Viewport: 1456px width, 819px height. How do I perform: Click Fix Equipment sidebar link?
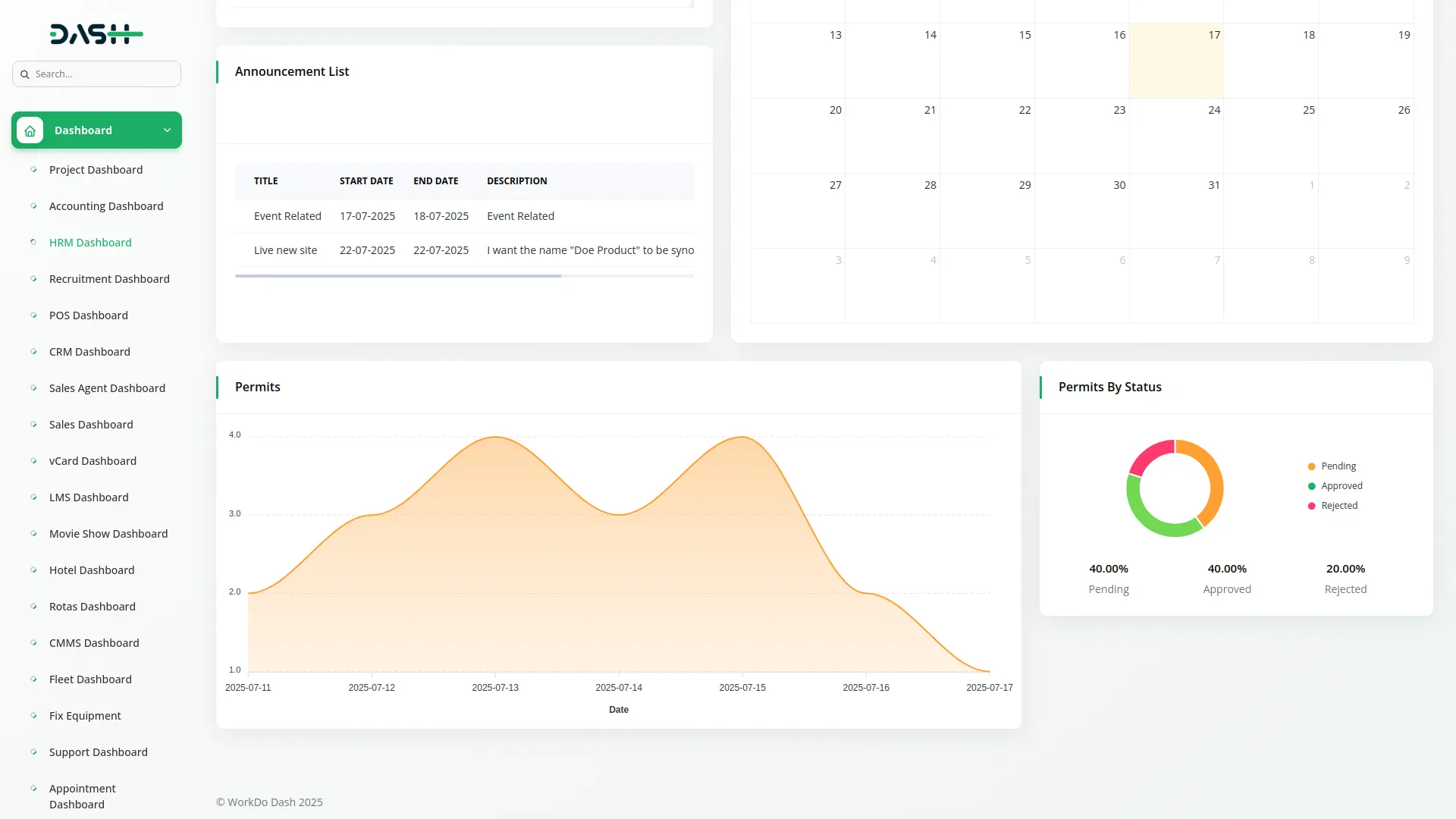click(x=85, y=716)
